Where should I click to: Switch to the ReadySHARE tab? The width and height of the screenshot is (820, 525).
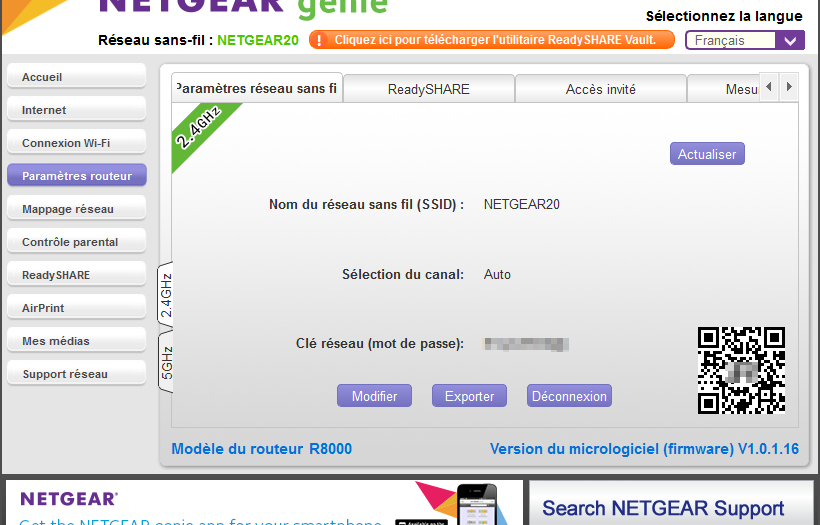428,89
